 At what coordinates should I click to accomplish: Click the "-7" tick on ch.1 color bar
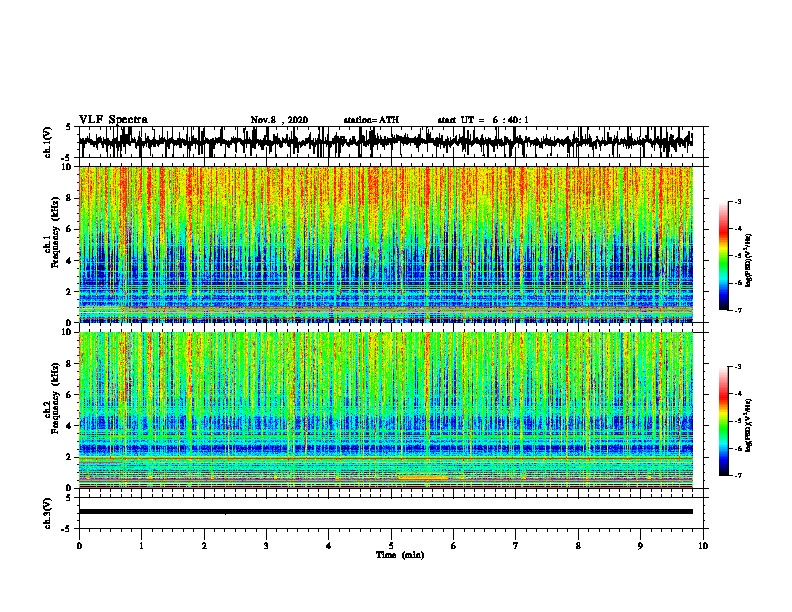pos(737,310)
